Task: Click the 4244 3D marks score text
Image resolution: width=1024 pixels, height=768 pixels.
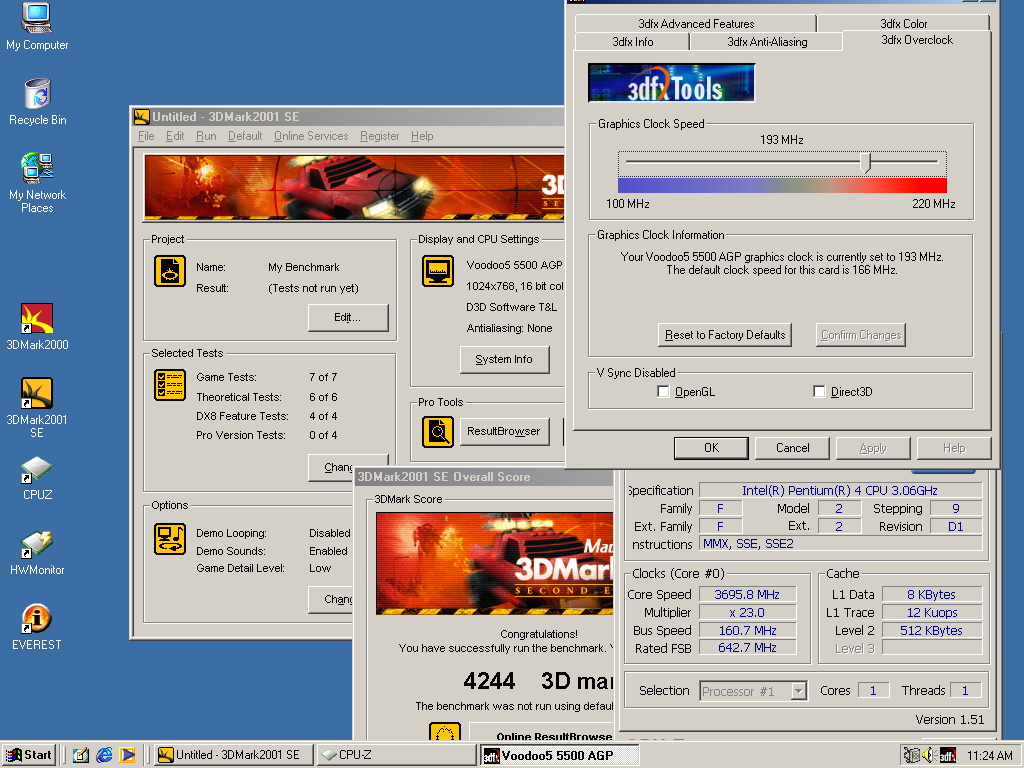Action: click(x=538, y=682)
